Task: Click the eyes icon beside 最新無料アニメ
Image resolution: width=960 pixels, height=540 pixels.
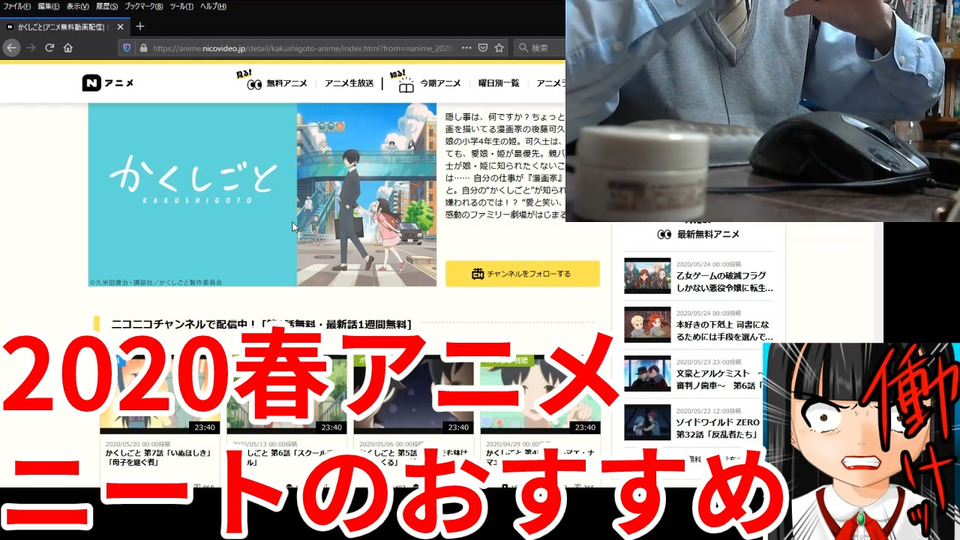Action: click(664, 234)
